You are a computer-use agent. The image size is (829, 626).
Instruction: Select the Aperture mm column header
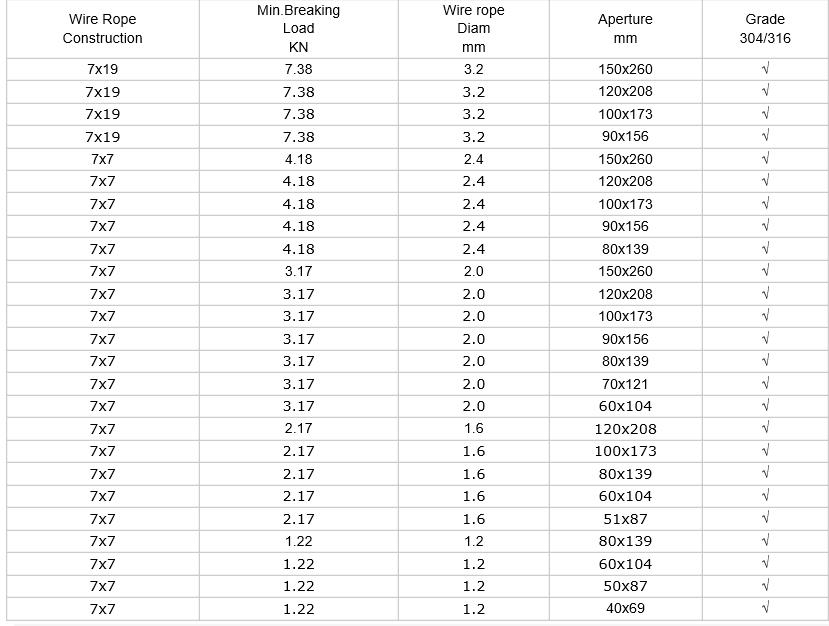pyautogui.click(x=625, y=29)
